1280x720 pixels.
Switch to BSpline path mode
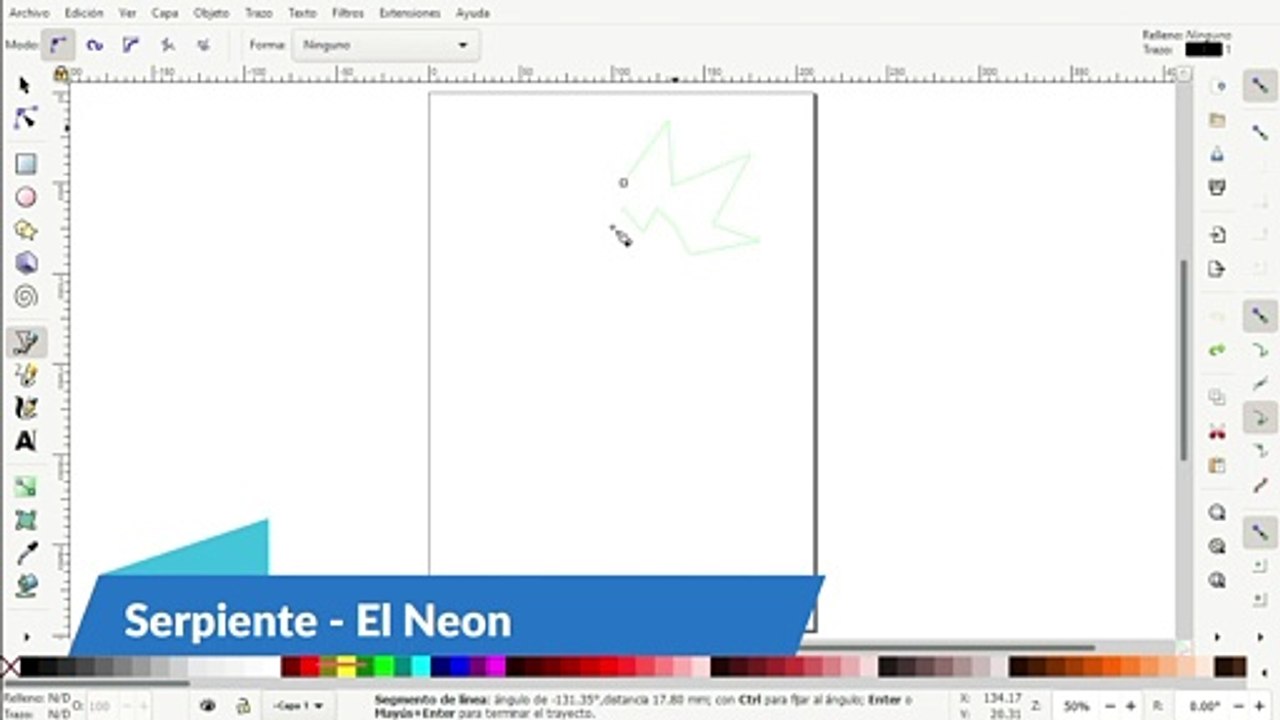(x=131, y=45)
